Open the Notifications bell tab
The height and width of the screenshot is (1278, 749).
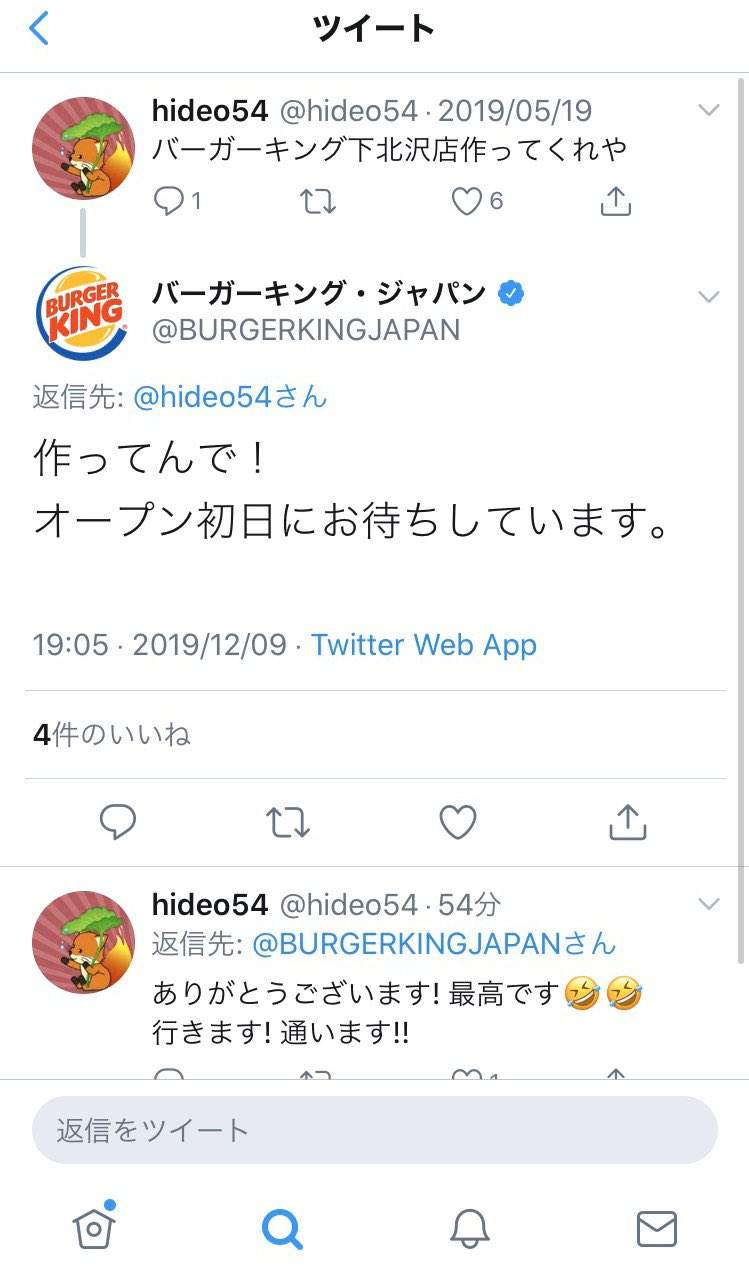[x=469, y=1226]
